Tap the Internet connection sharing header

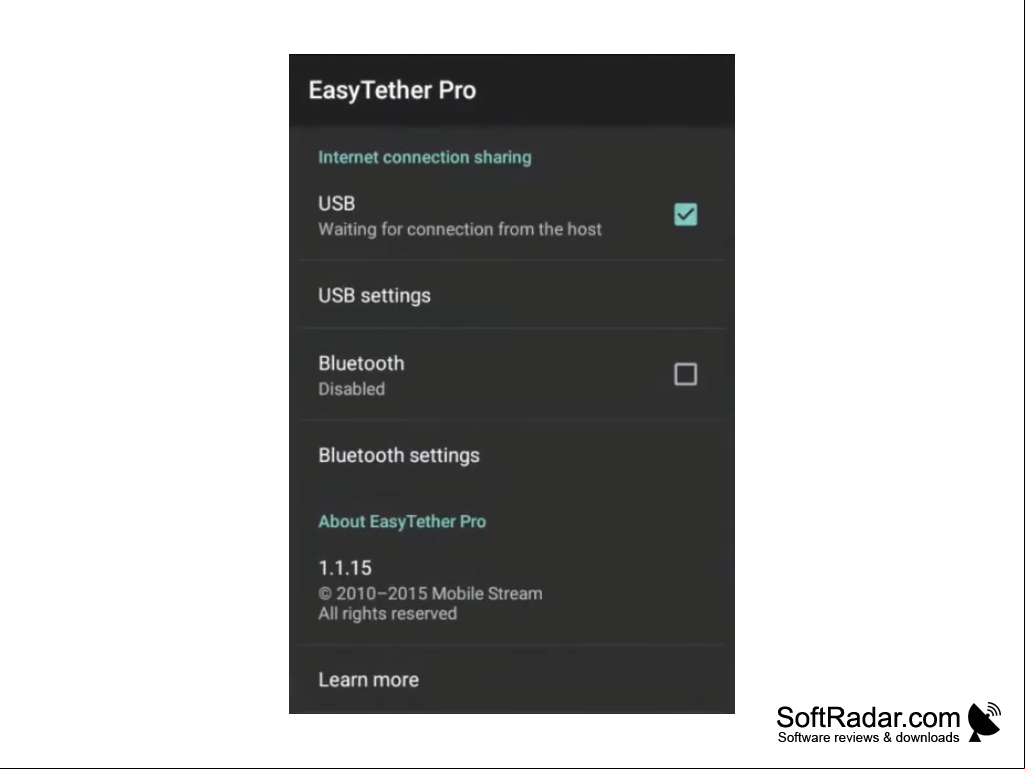[425, 157]
